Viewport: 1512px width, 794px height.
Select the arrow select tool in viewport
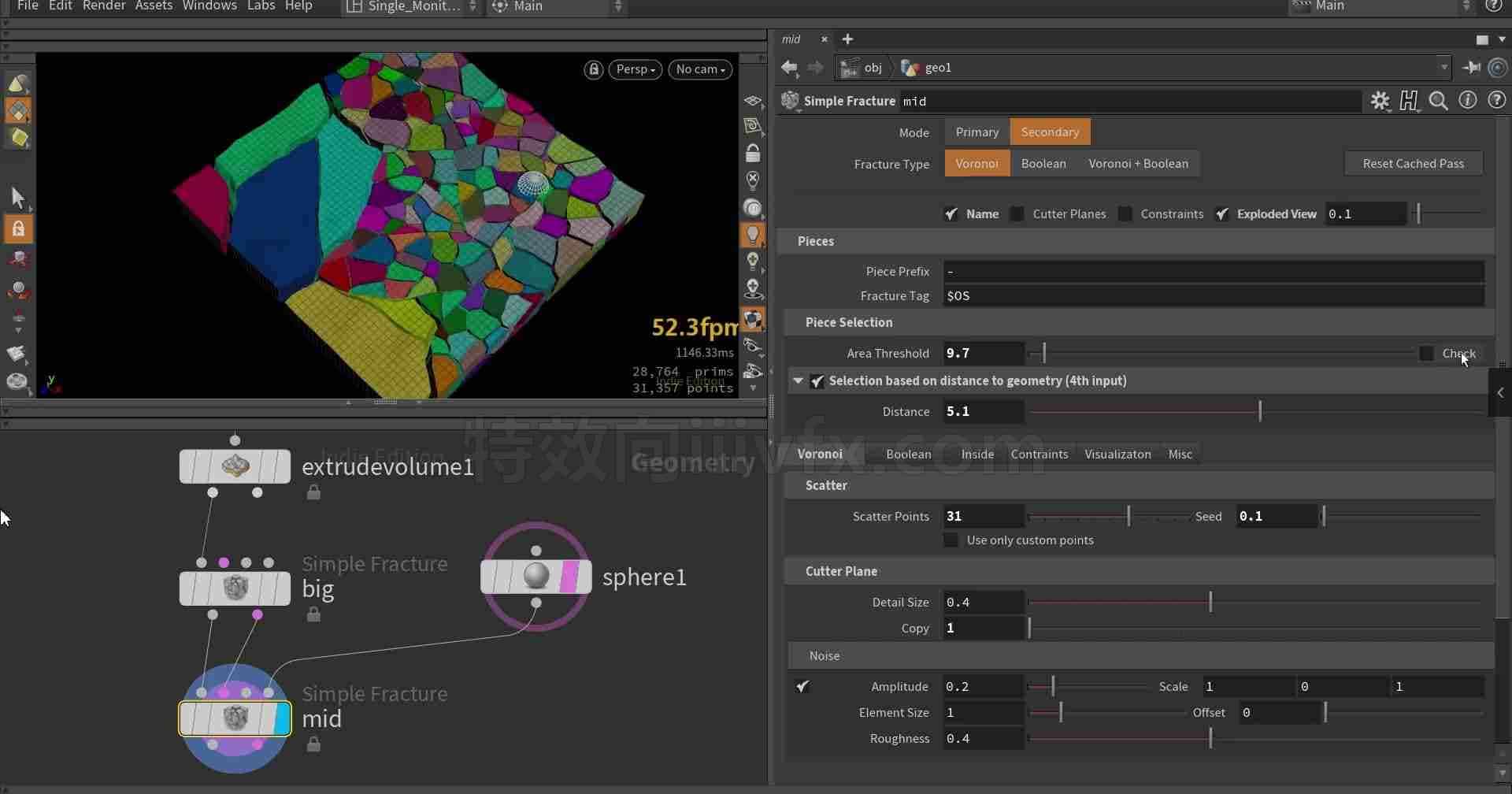[18, 197]
